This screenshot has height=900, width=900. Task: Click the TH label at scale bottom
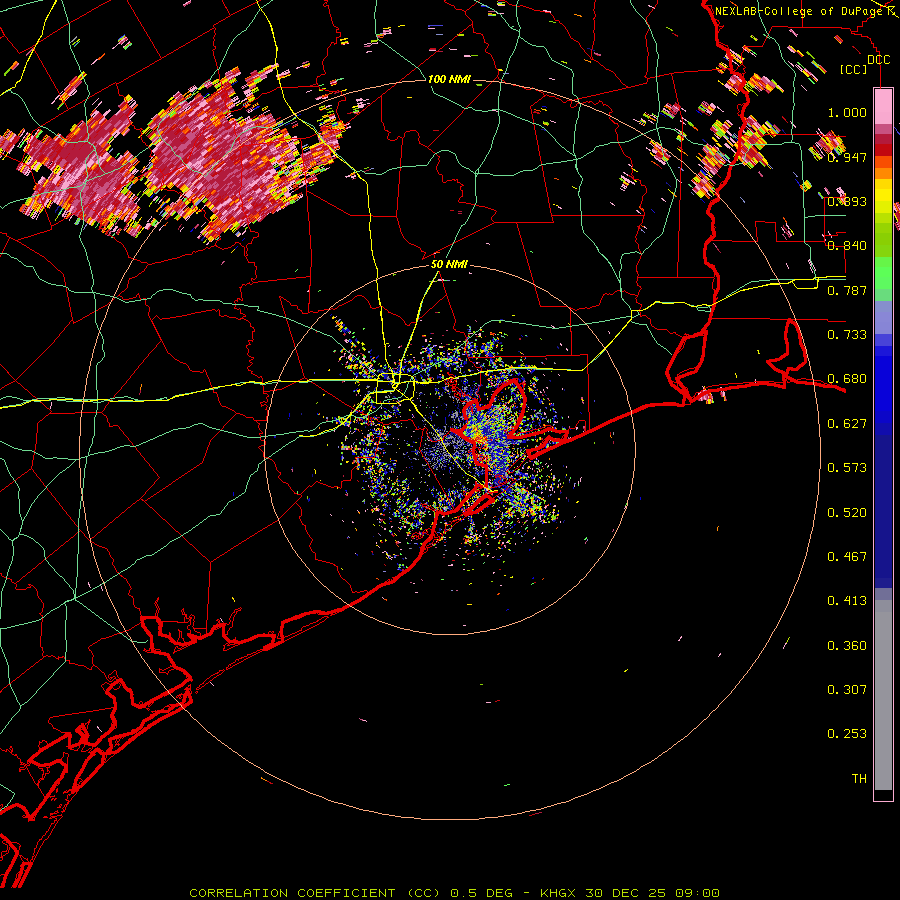[859, 779]
